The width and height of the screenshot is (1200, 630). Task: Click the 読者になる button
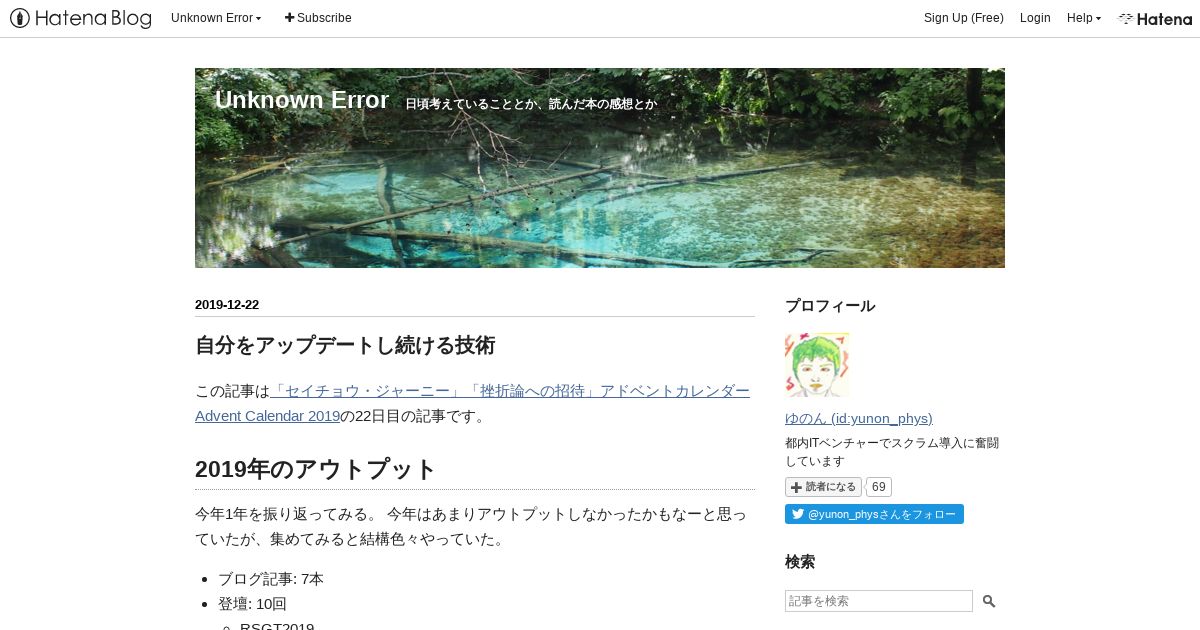[823, 487]
